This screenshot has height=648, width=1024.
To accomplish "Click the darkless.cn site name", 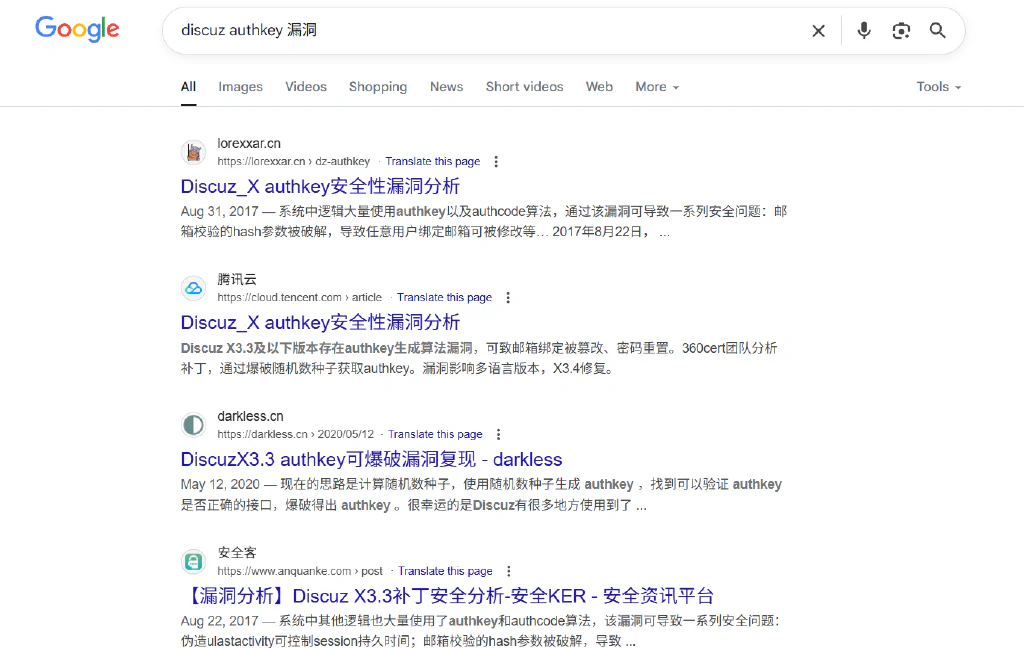I will pyautogui.click(x=250, y=417).
